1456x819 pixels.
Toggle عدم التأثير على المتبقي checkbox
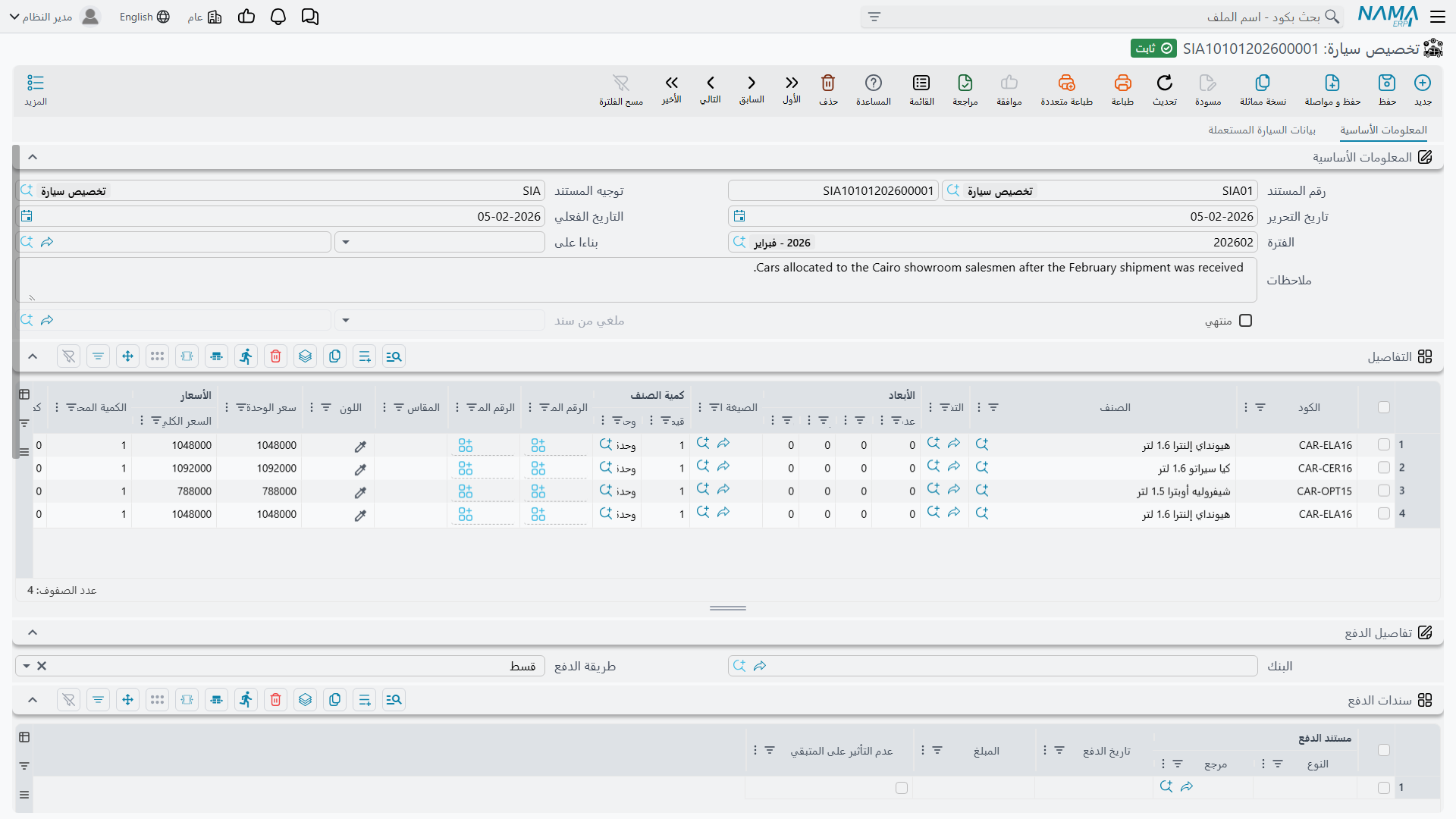[x=902, y=788]
